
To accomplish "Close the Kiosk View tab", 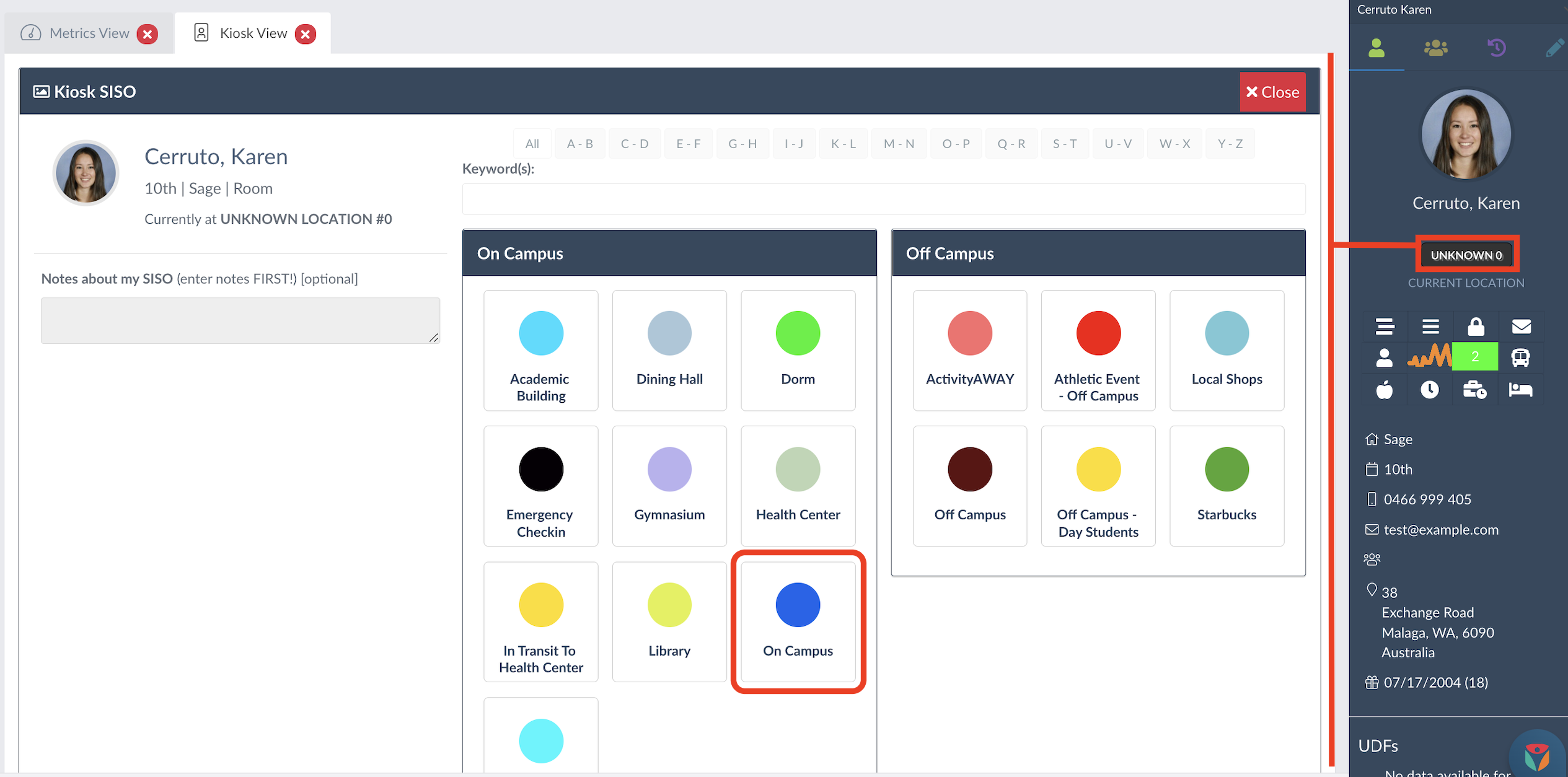I will pos(306,34).
